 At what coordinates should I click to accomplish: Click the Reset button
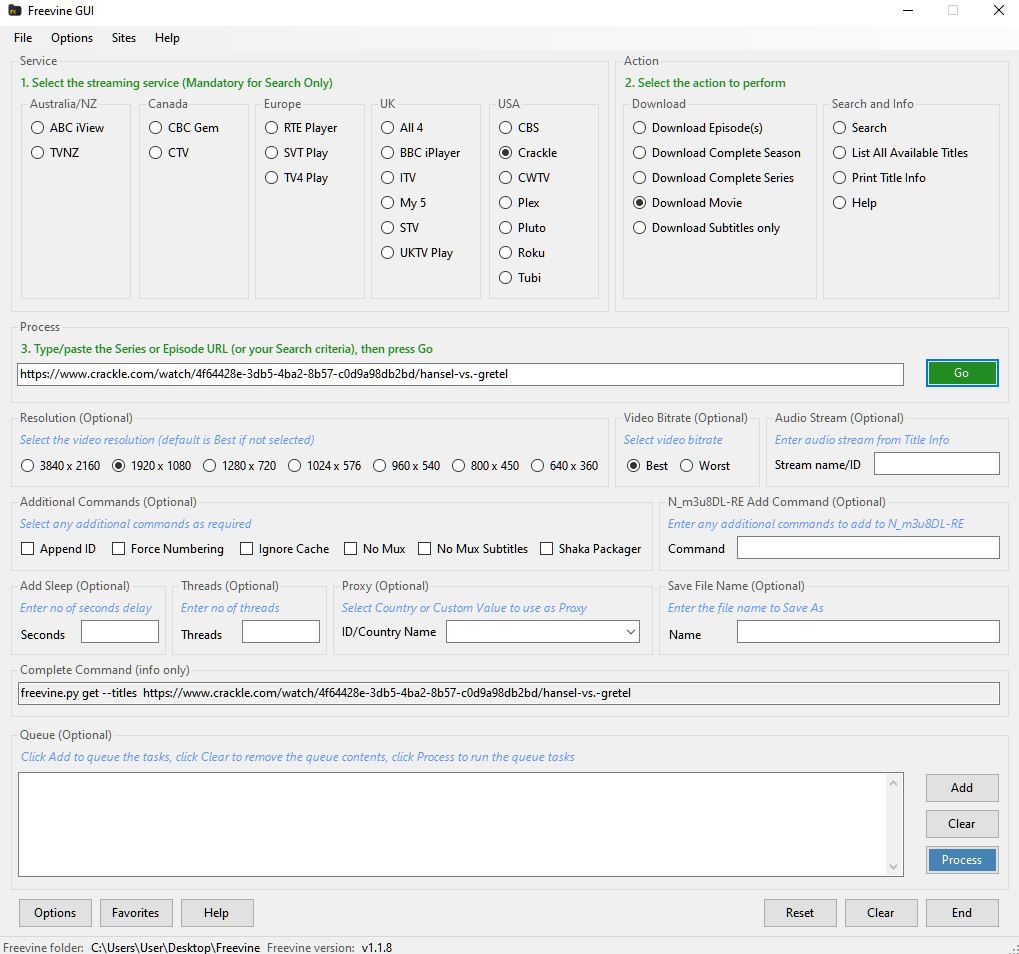click(799, 913)
